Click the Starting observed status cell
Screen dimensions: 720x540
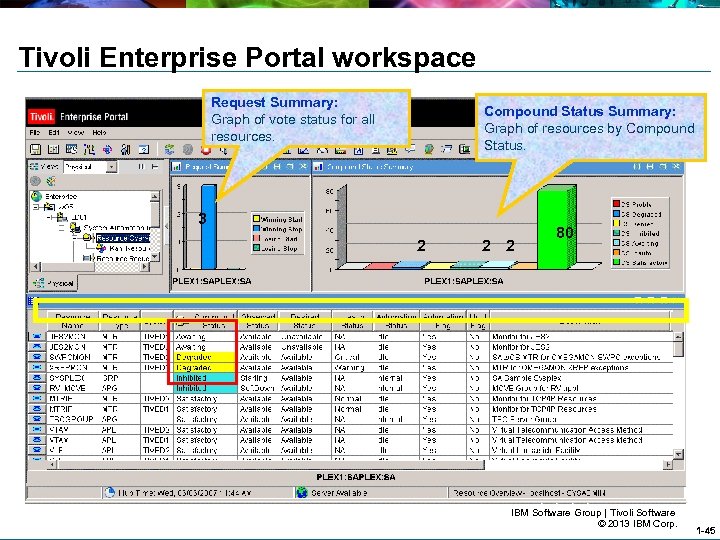[258, 378]
